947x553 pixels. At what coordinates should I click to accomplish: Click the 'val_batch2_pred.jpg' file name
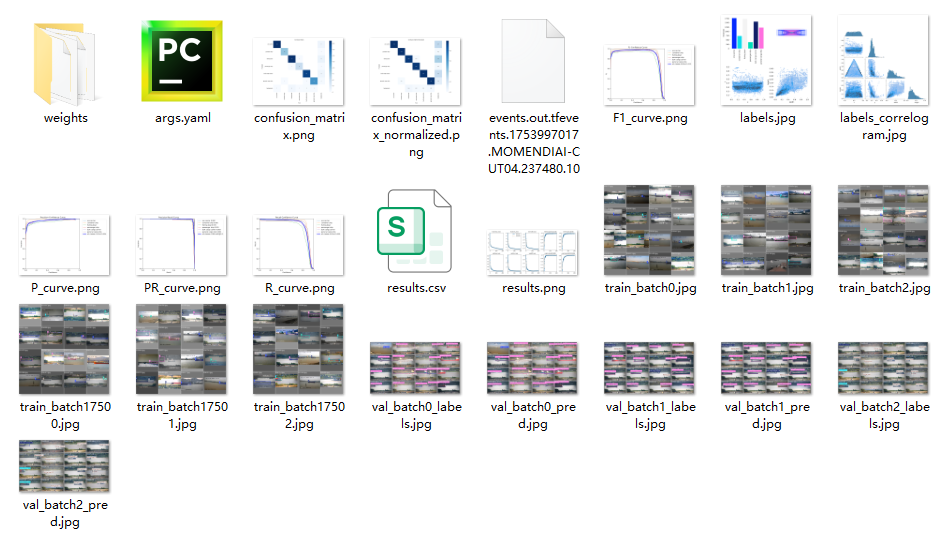coord(65,513)
